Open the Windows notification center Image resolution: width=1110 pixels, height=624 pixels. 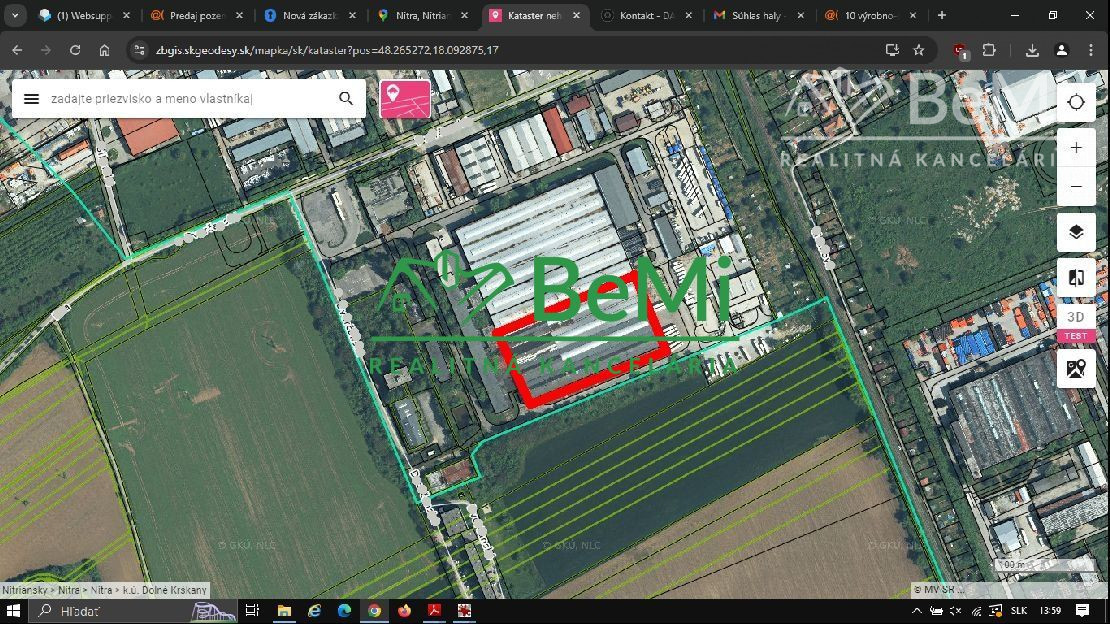pyautogui.click(x=1082, y=611)
